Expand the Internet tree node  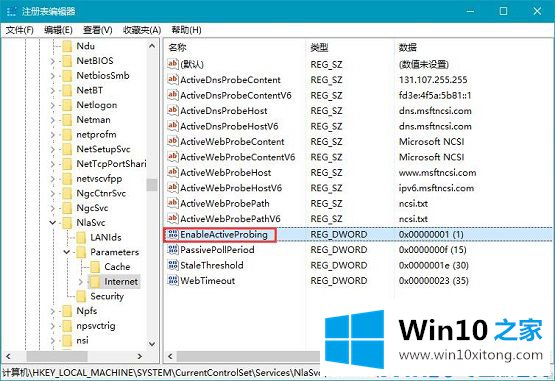click(80, 282)
